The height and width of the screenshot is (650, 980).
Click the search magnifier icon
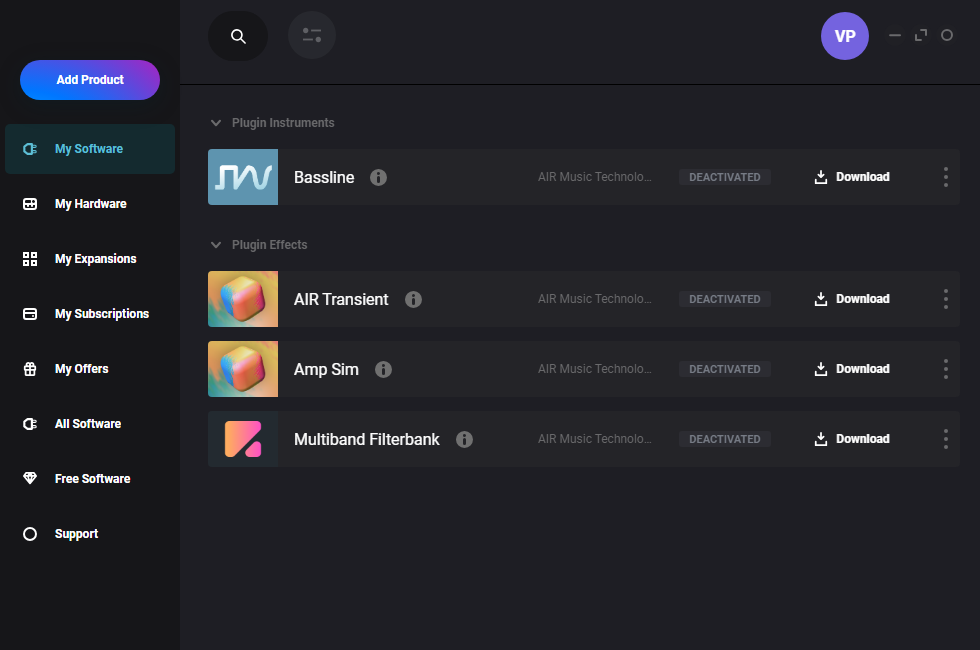[238, 36]
